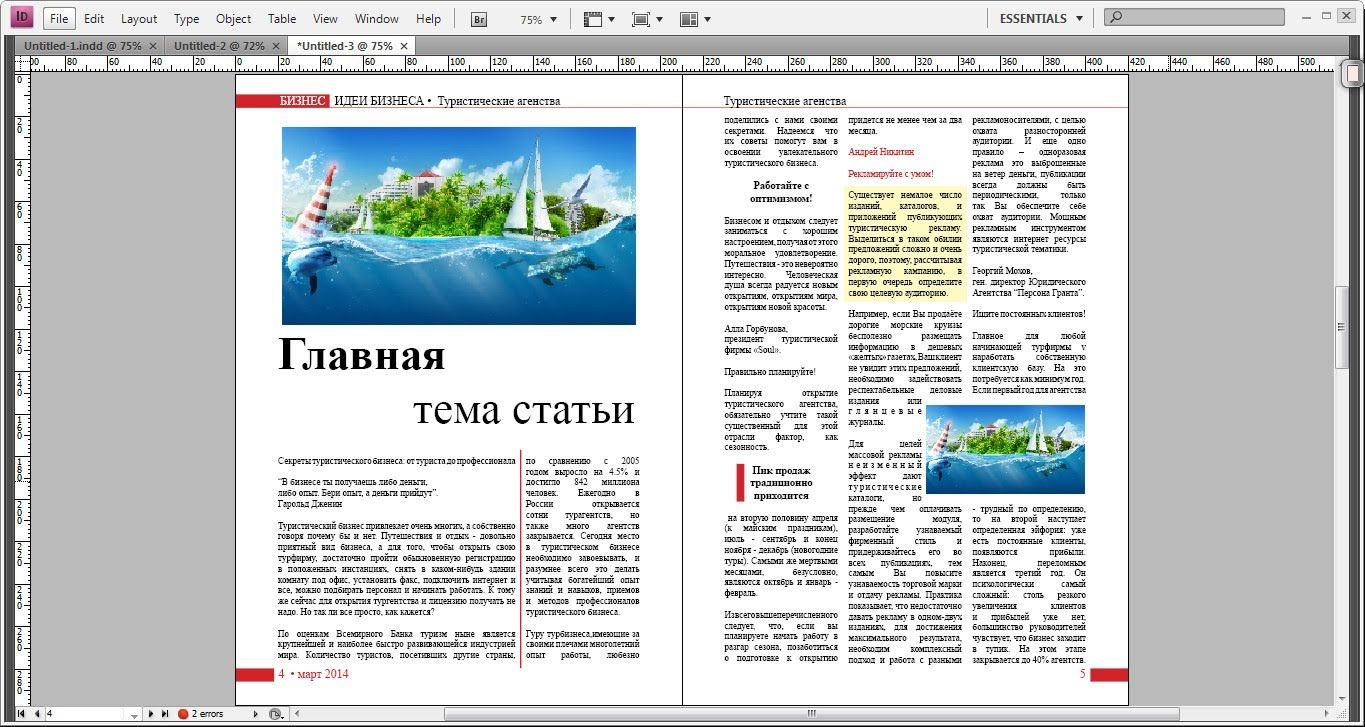The height and width of the screenshot is (727, 1365).
Task: Open the File menu
Action: [x=58, y=19]
